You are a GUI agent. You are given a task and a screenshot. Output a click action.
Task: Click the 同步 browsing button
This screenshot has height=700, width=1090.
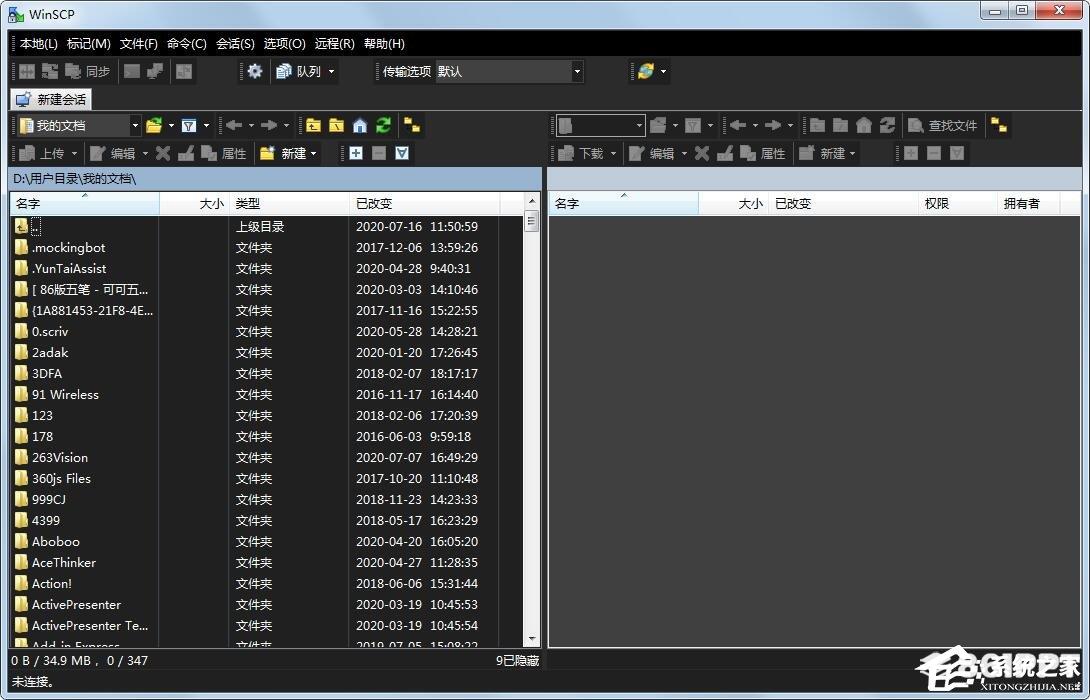pyautogui.click(x=88, y=71)
